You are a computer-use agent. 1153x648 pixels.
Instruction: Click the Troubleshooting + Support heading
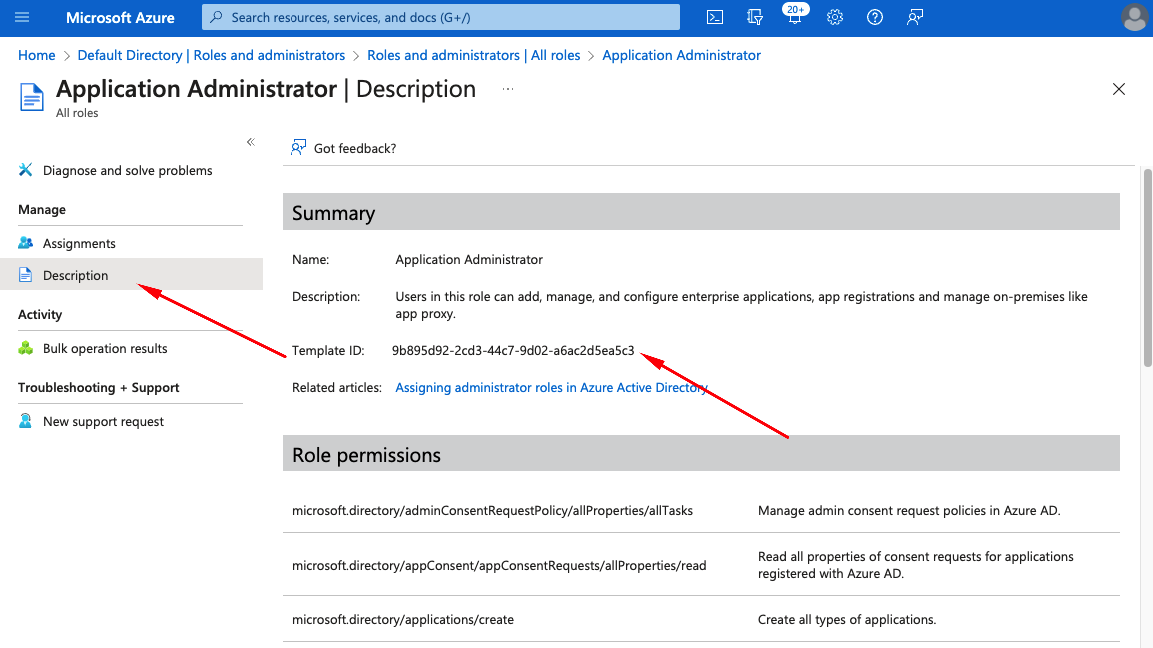99,388
